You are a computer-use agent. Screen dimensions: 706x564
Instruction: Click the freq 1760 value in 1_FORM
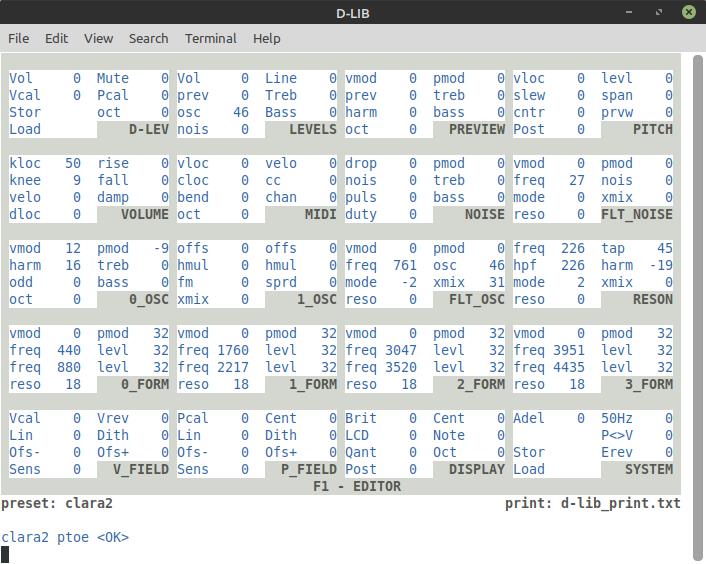[233, 351]
